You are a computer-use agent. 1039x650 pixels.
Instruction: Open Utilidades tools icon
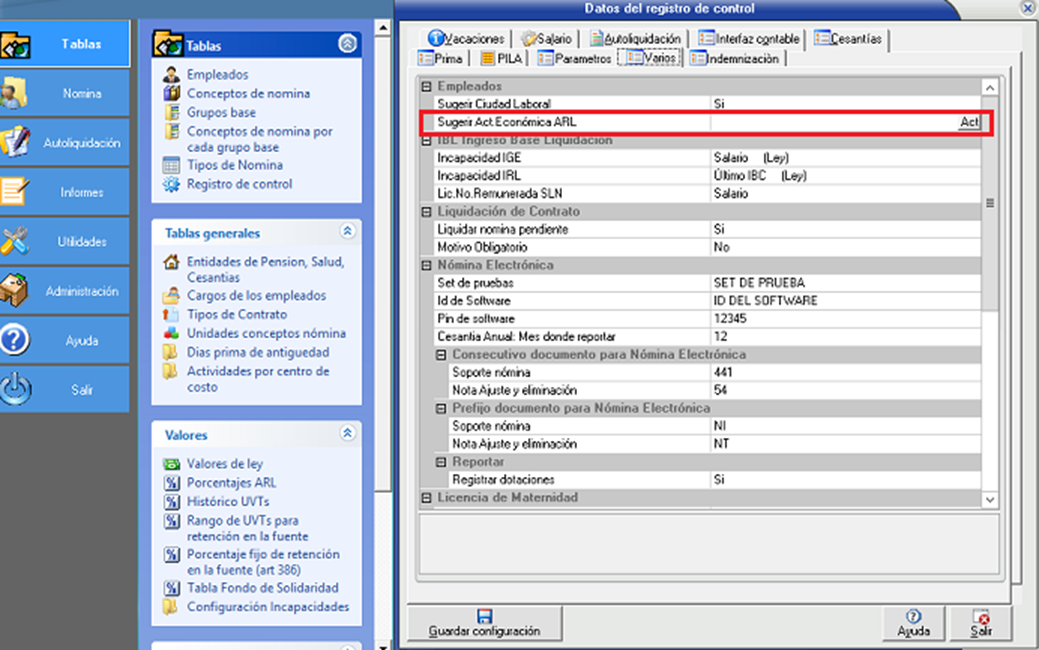click(x=15, y=241)
